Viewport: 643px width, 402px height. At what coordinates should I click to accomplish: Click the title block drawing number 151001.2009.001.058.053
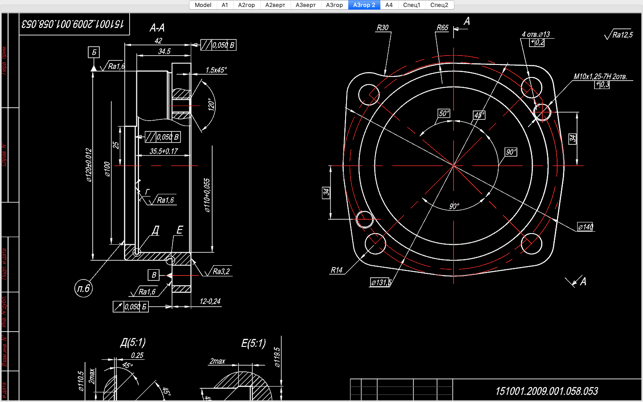[547, 391]
